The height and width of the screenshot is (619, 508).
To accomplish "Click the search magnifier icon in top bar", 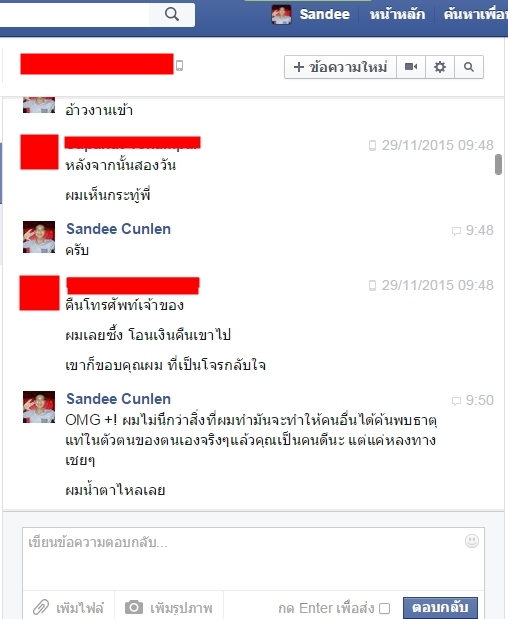I will point(172,14).
